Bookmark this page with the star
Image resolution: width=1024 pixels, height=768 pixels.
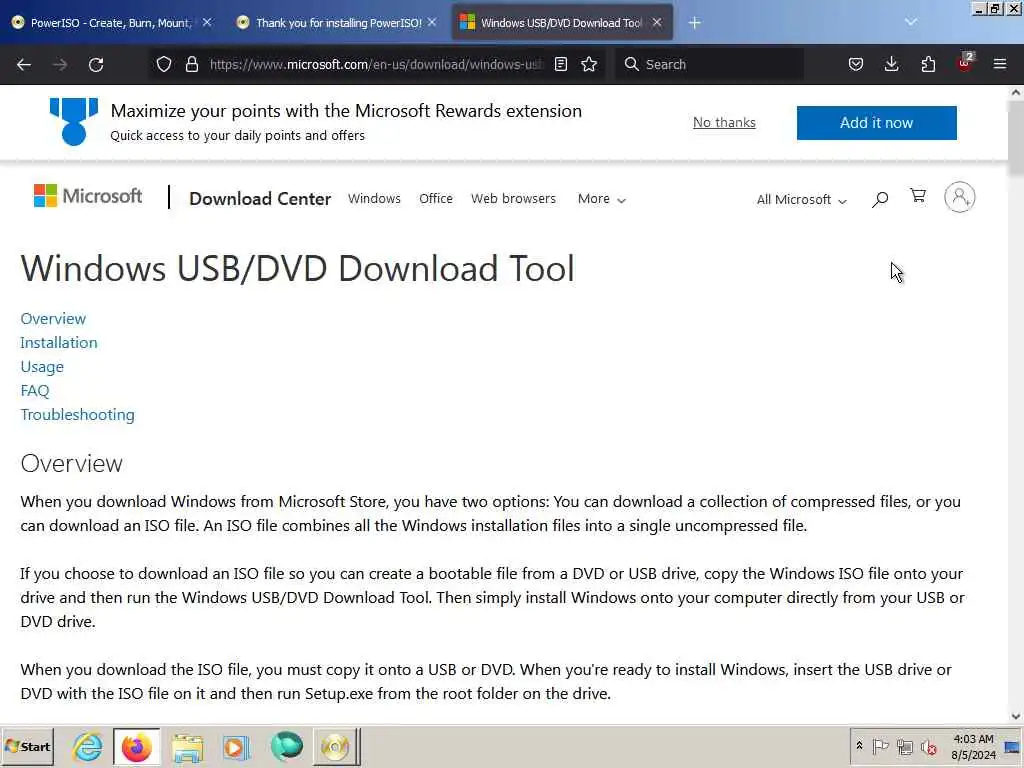[x=589, y=64]
